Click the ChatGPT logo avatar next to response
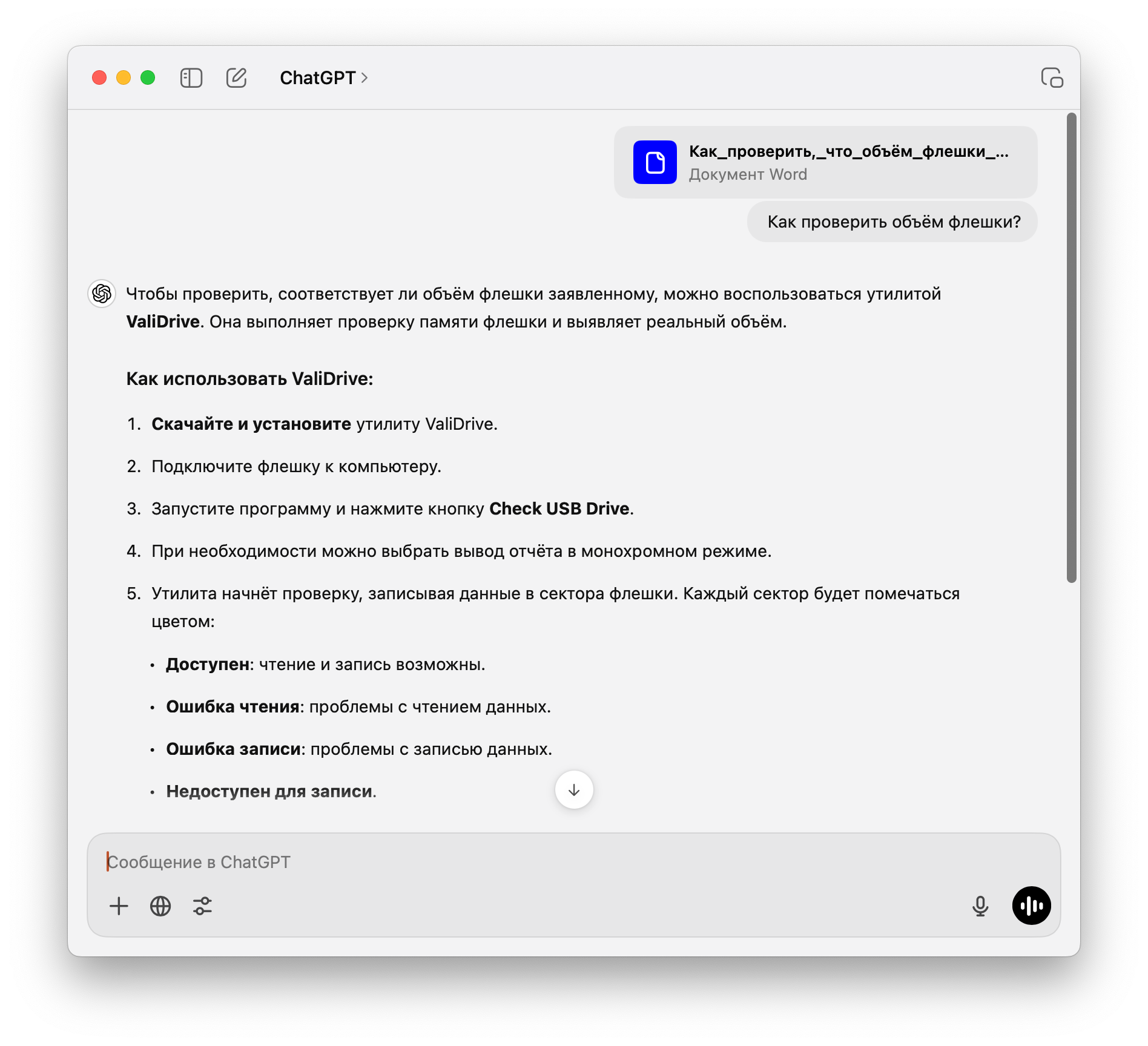Viewport: 1148px width, 1046px height. [102, 294]
